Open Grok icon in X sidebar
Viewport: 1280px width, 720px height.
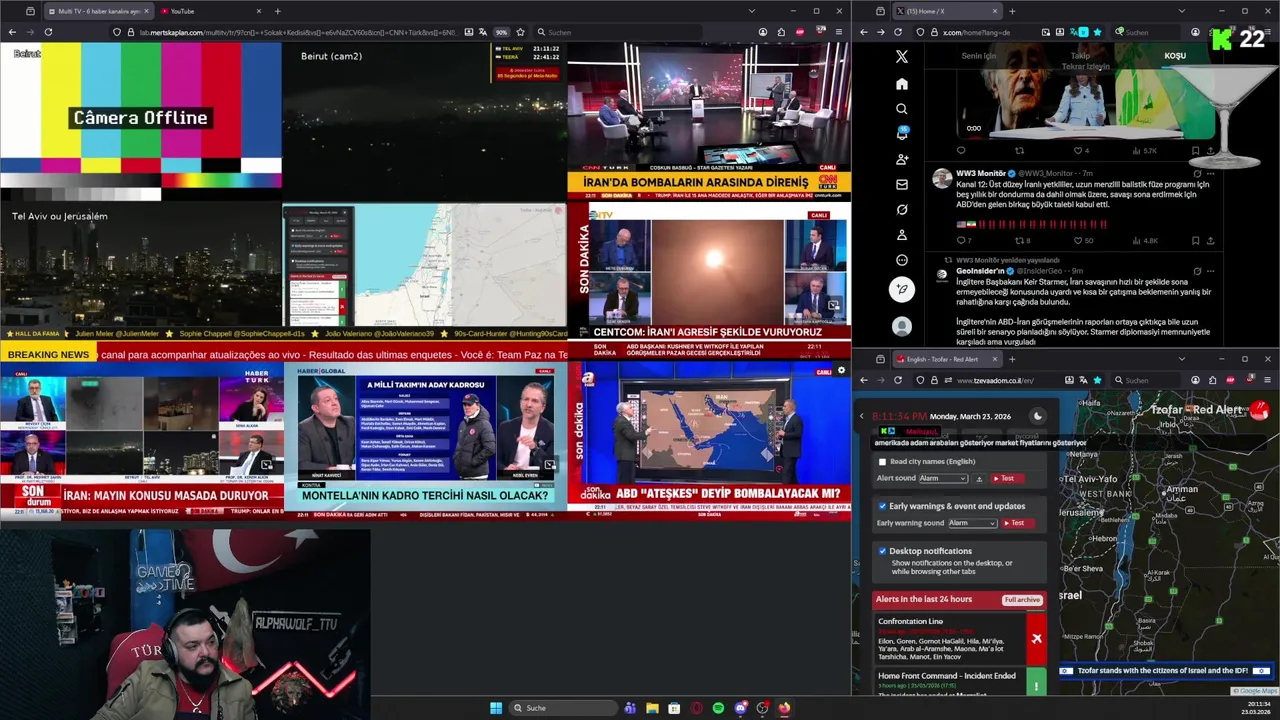point(902,210)
